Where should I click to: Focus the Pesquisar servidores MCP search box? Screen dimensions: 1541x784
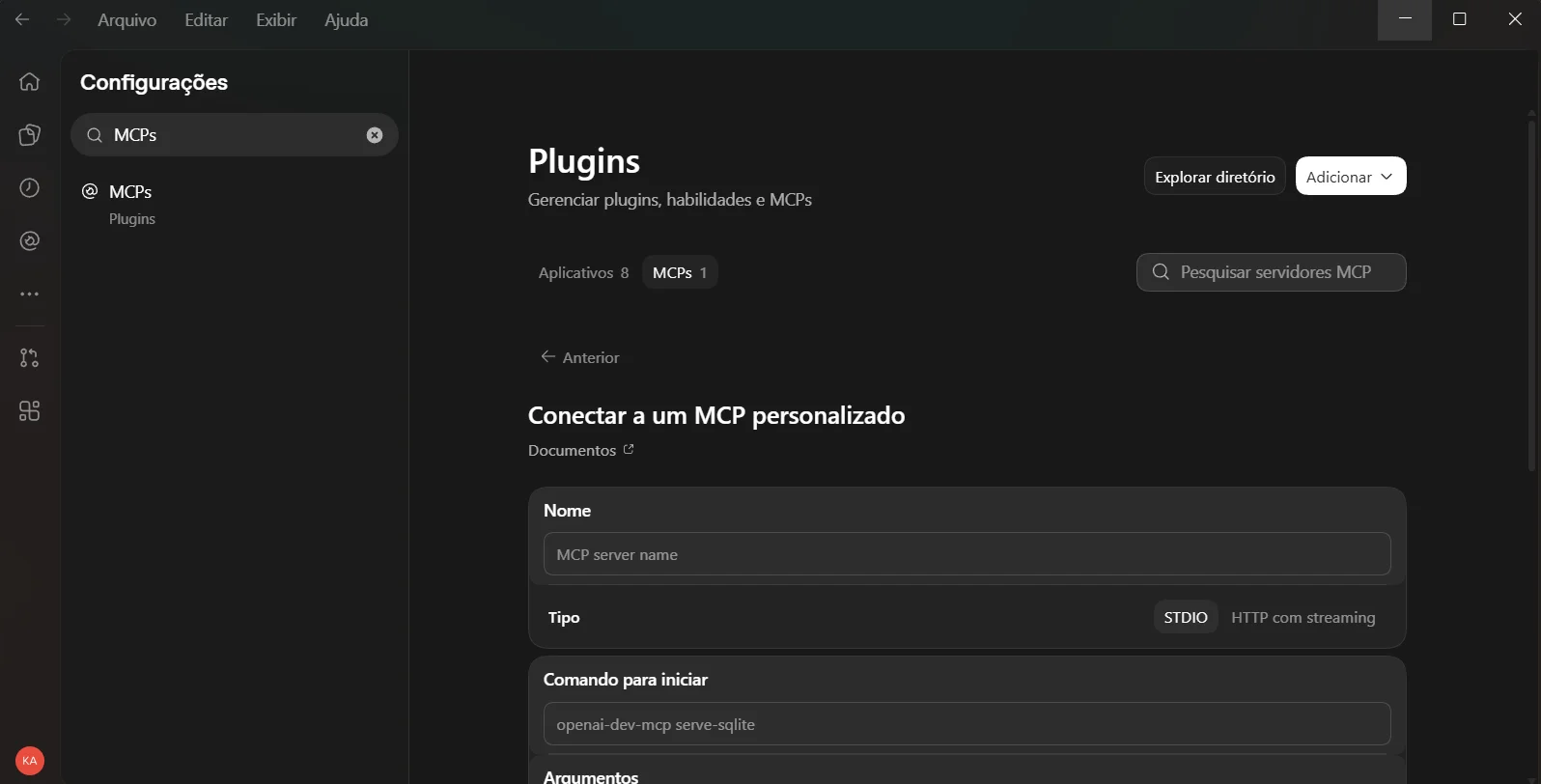(x=1271, y=272)
